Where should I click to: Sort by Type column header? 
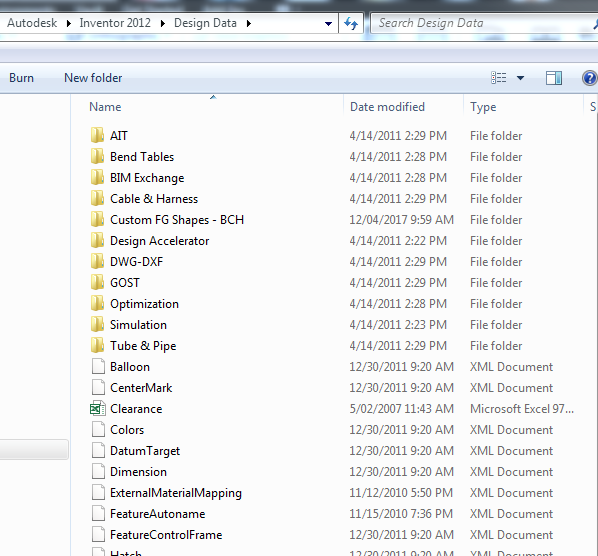click(483, 107)
